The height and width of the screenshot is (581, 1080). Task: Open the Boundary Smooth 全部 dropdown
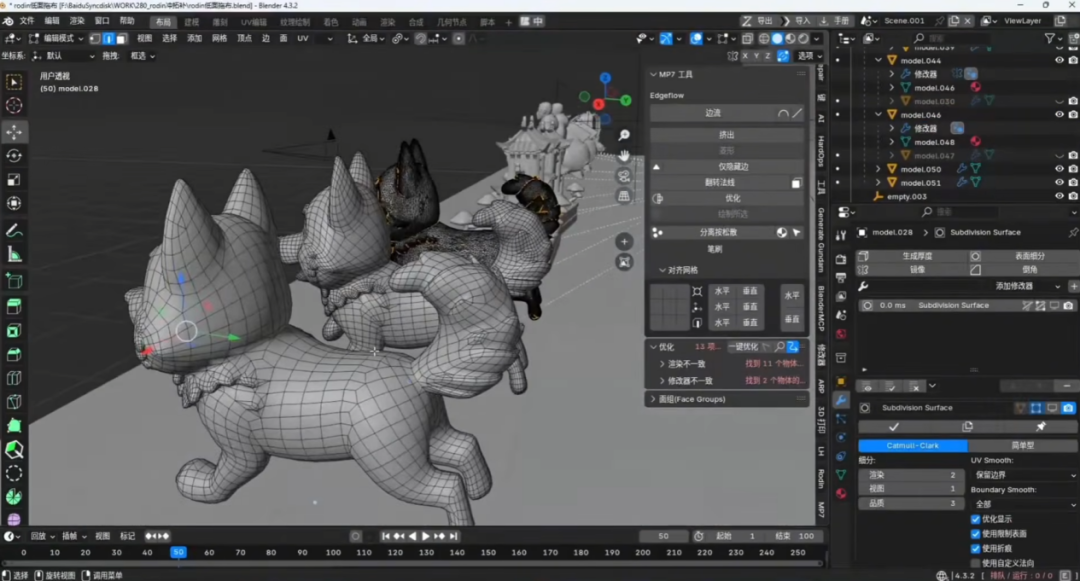(1024, 505)
